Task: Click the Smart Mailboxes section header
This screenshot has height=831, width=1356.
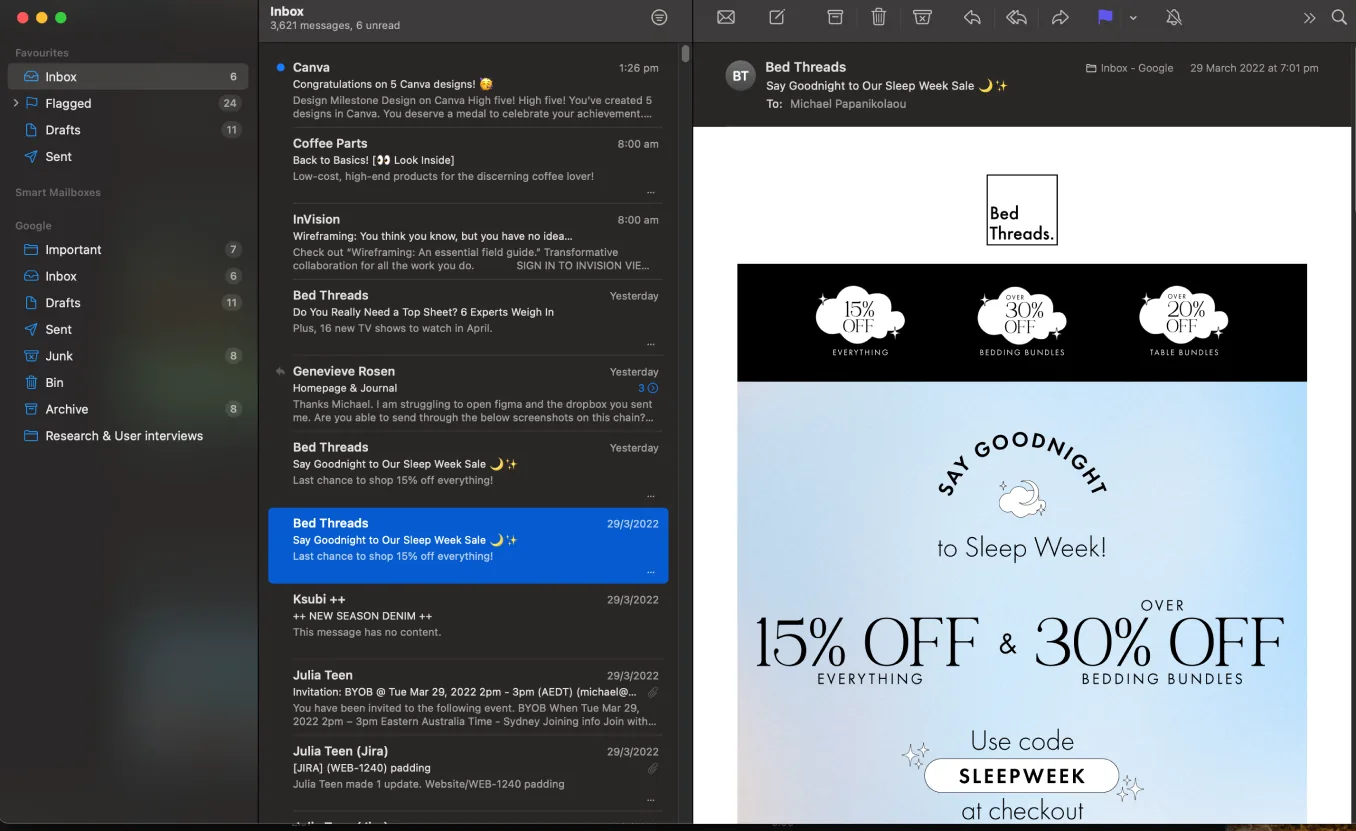Action: tap(58, 192)
